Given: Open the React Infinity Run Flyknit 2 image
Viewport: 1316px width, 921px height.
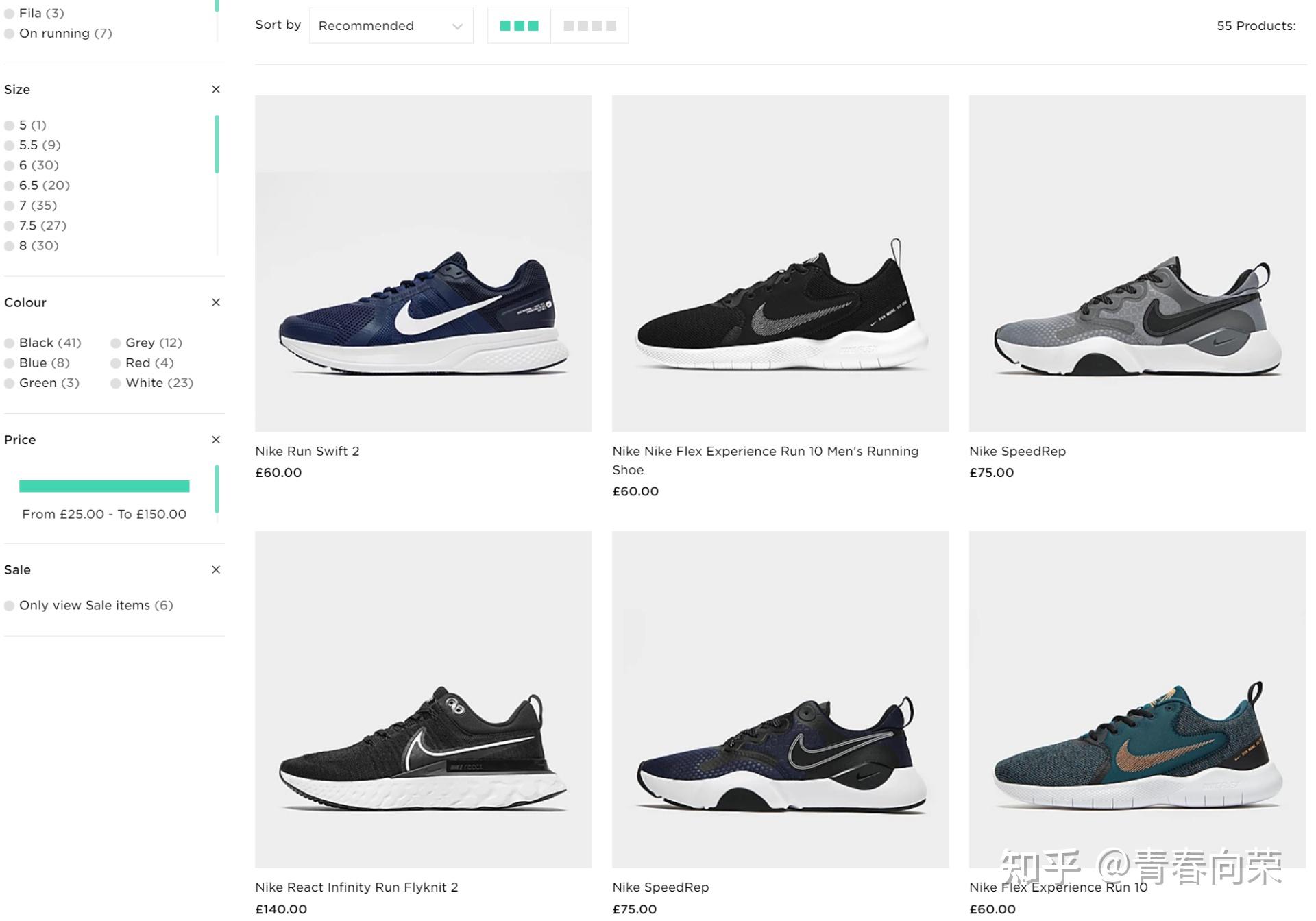Looking at the screenshot, I should tap(424, 699).
